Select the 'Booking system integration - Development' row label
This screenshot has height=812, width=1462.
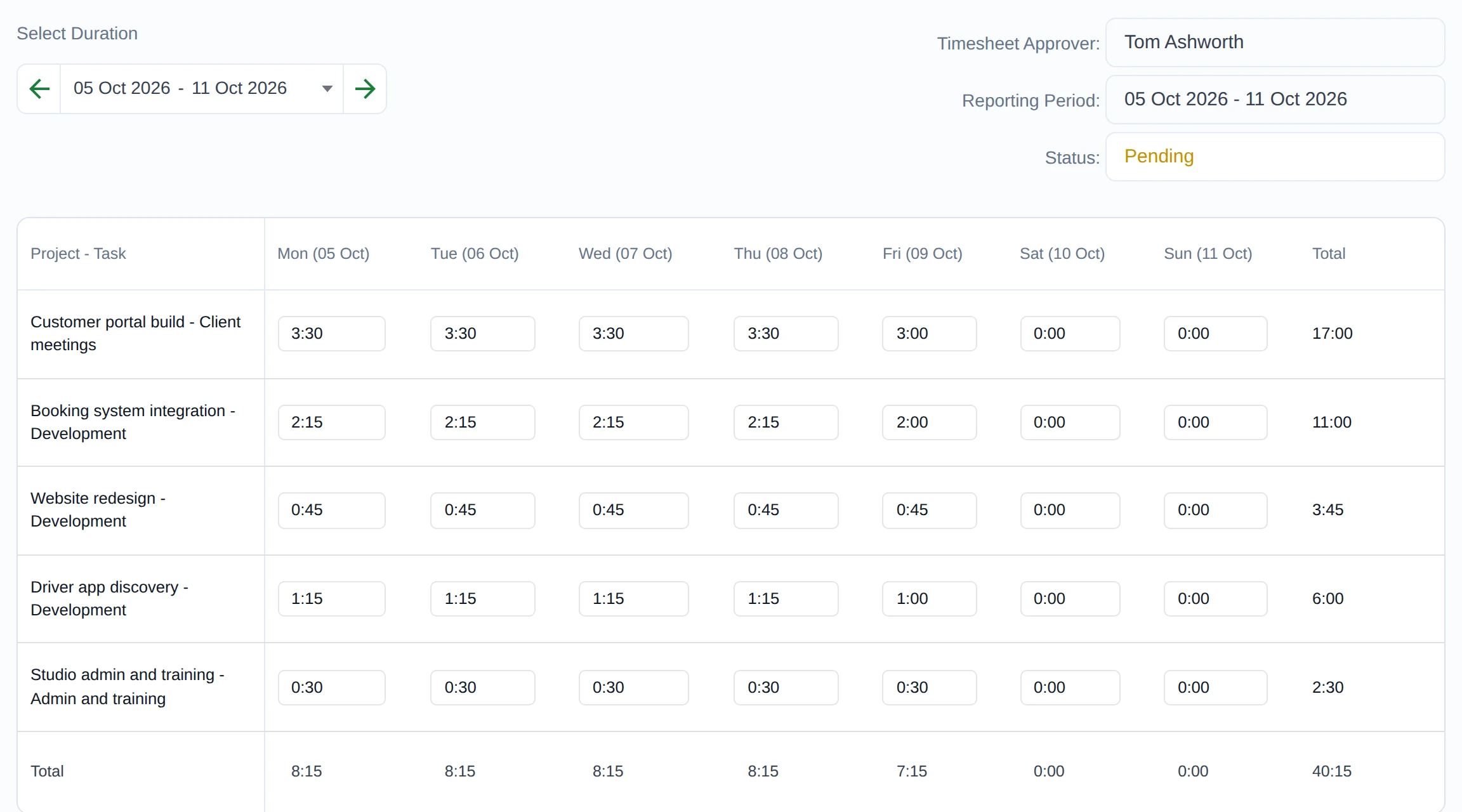coord(133,422)
